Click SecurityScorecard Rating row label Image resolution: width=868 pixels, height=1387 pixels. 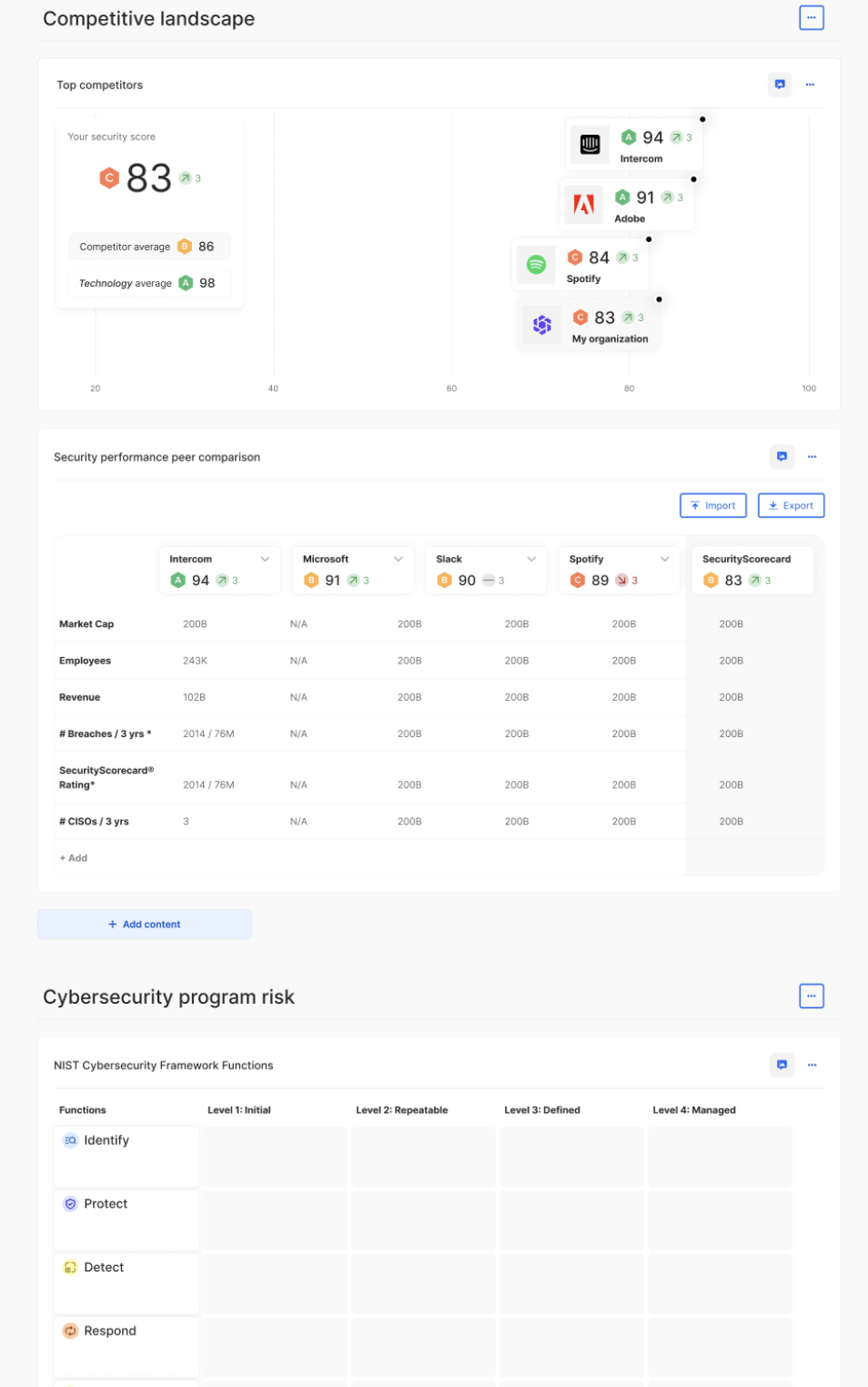(106, 777)
